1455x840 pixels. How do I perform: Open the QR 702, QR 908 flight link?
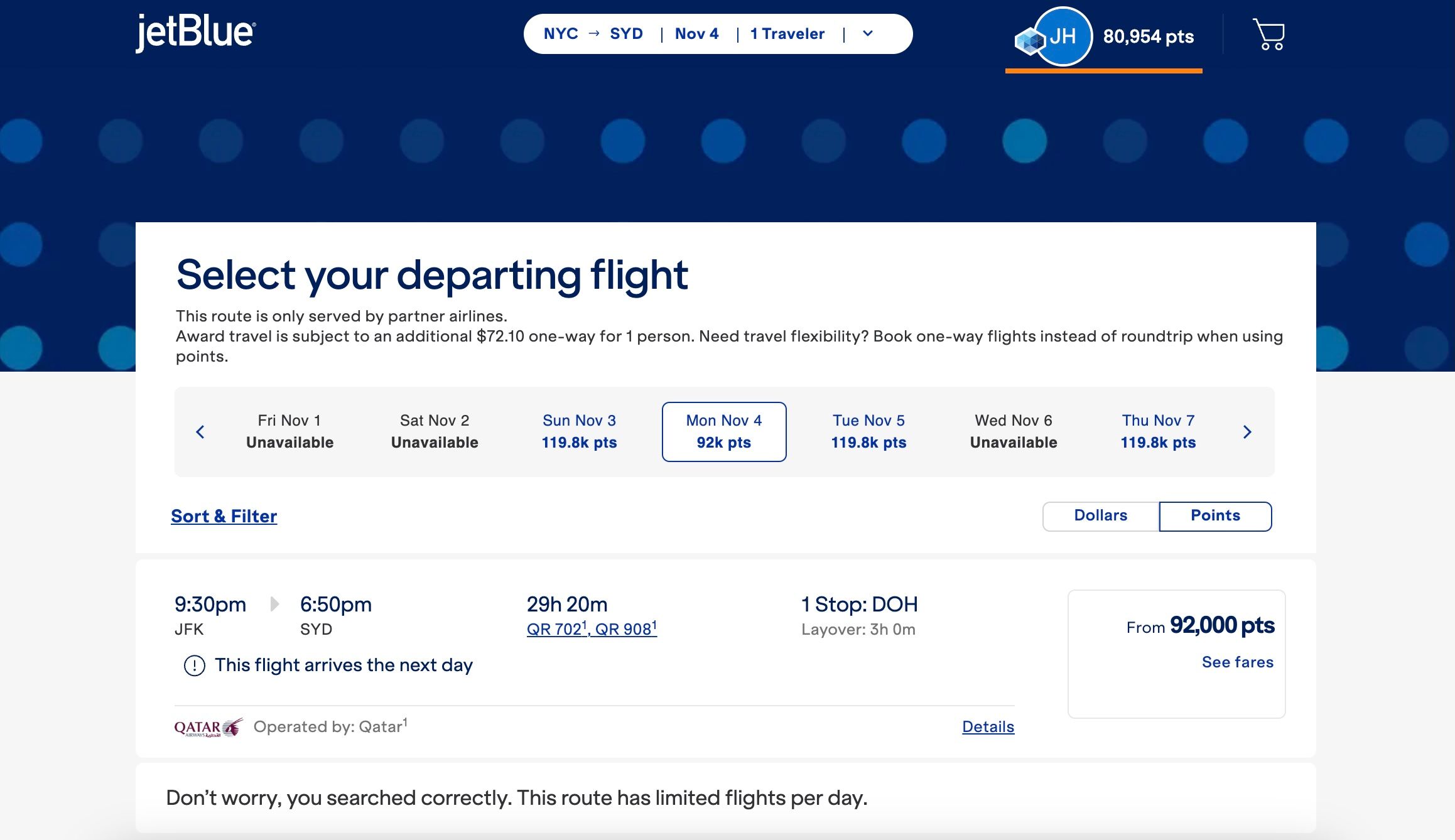[x=592, y=629]
